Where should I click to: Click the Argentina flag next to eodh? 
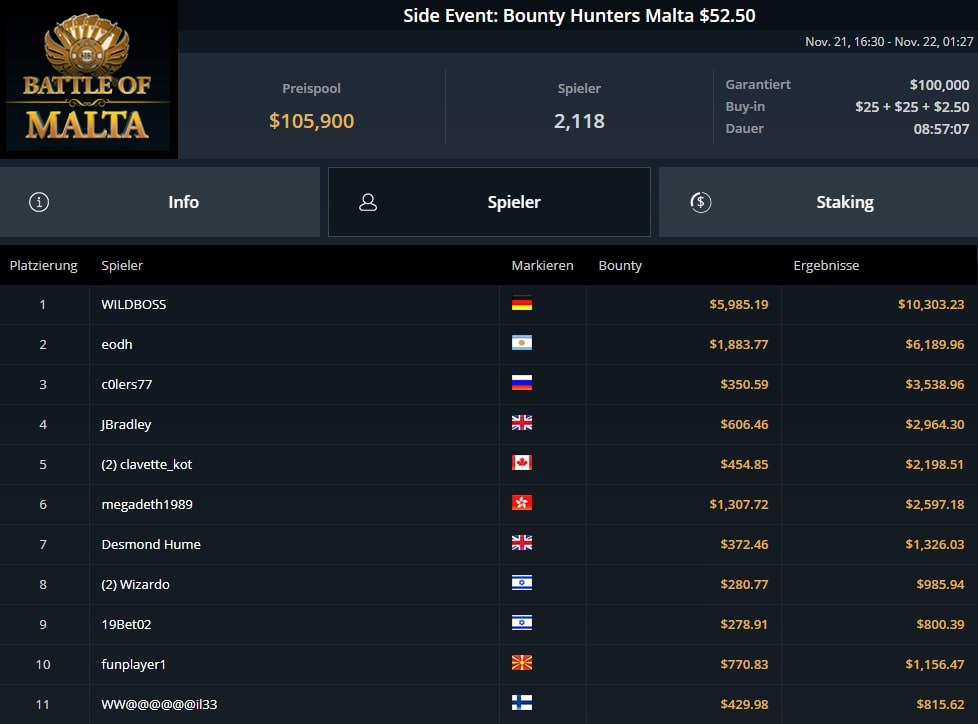[x=521, y=344]
